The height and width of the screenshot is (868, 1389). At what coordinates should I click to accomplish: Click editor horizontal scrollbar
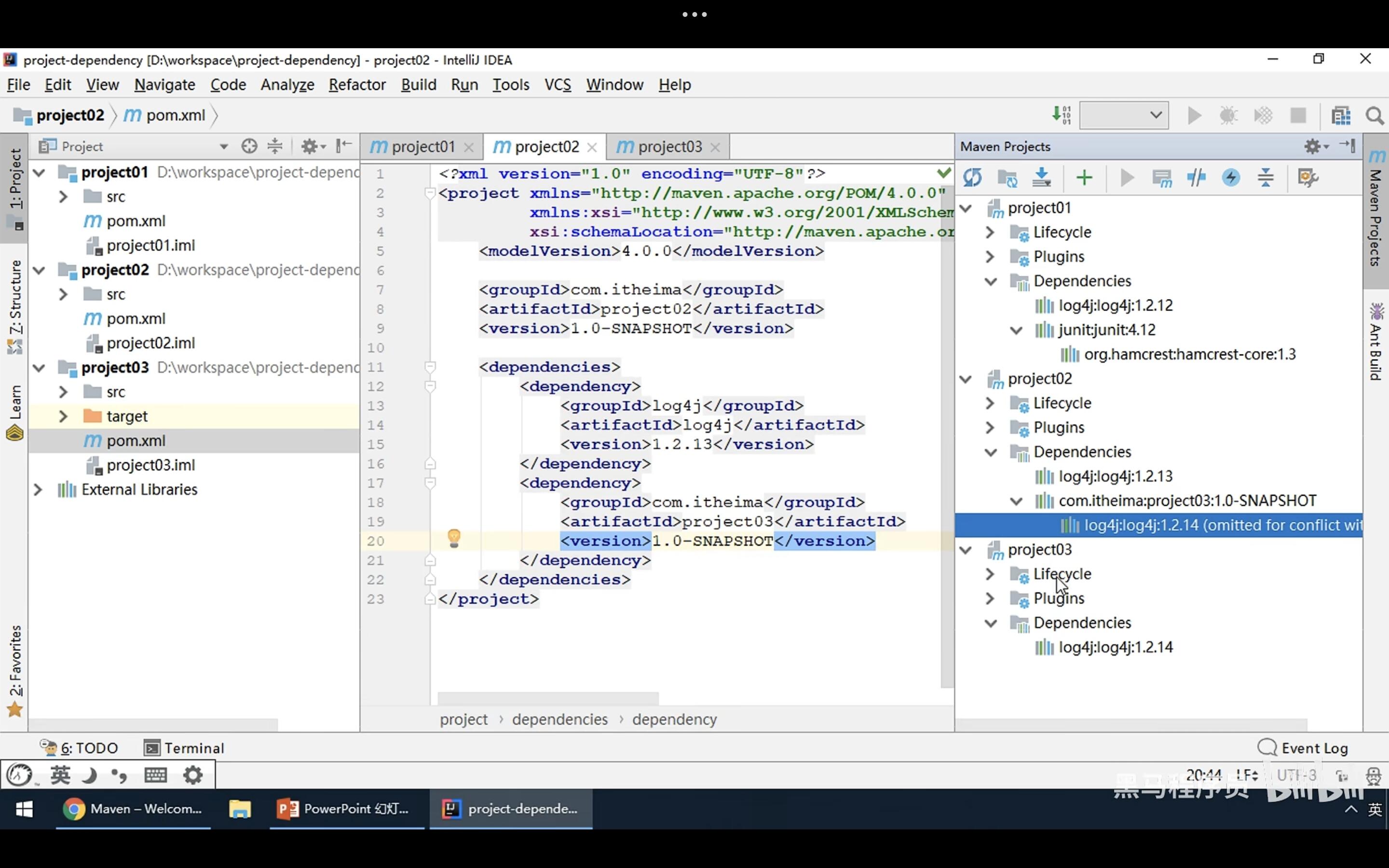(x=548, y=698)
